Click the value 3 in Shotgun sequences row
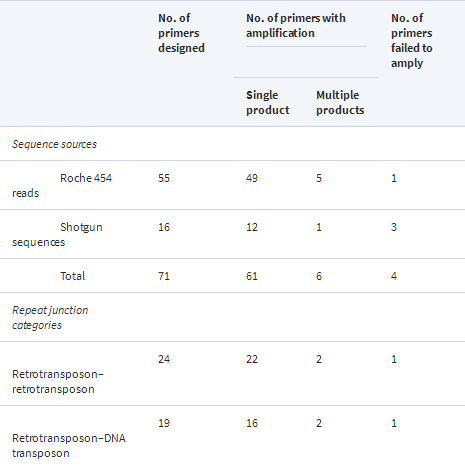 pos(394,227)
